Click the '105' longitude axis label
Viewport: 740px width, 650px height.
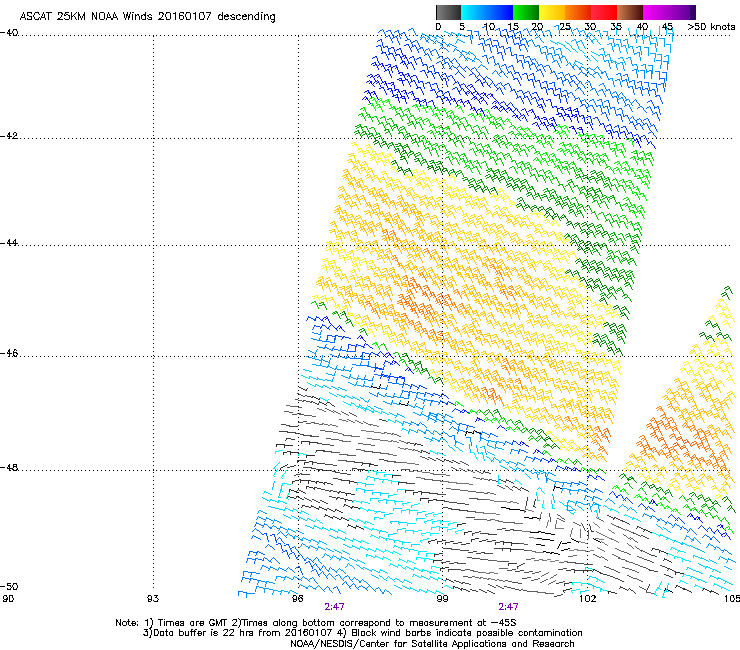[732, 599]
